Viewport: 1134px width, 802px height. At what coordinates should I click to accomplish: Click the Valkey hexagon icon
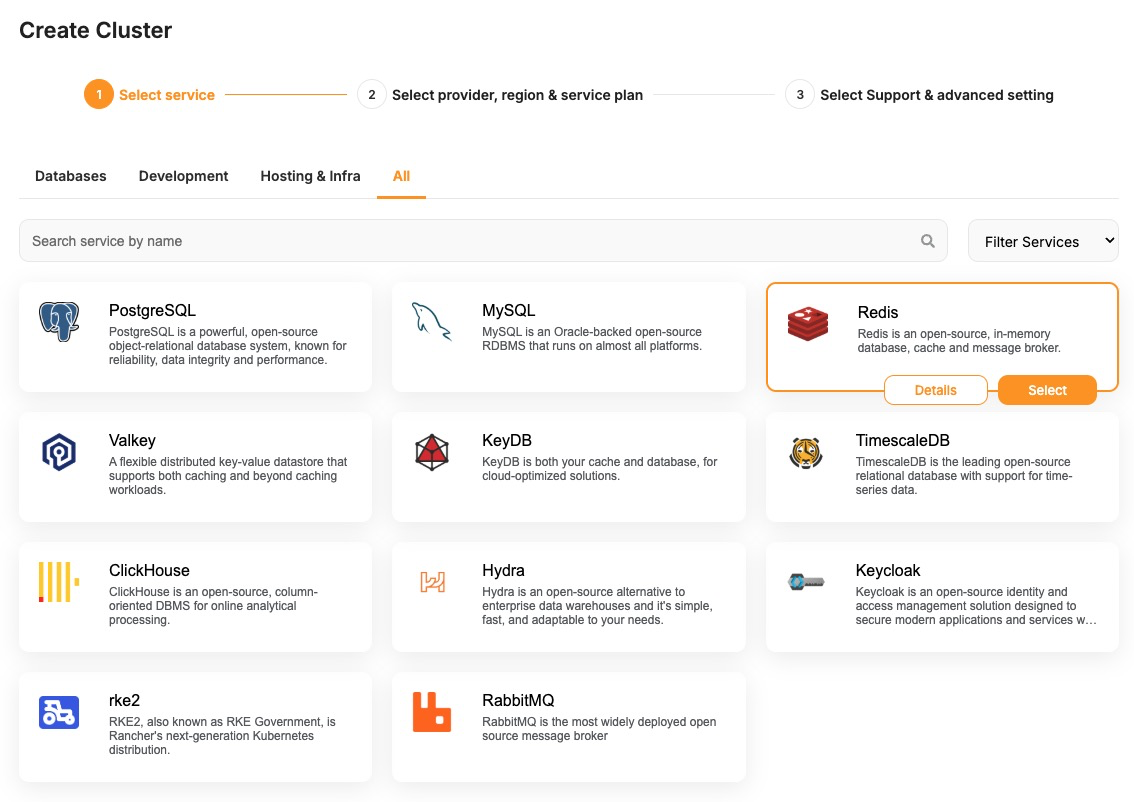[59, 452]
